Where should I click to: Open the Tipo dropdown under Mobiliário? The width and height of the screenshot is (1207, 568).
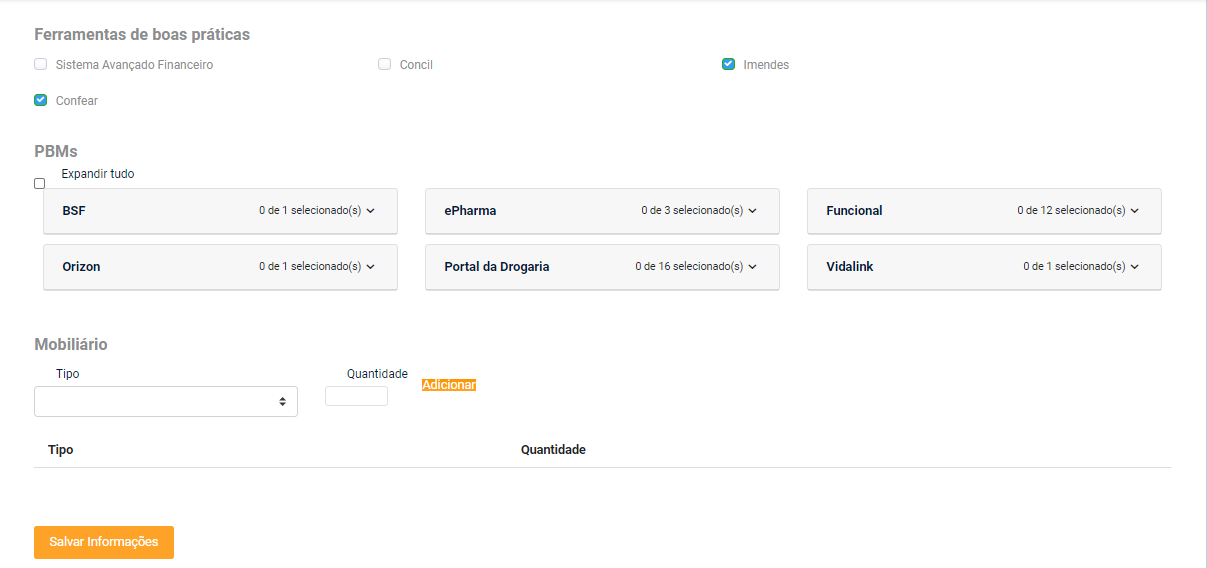tap(166, 401)
